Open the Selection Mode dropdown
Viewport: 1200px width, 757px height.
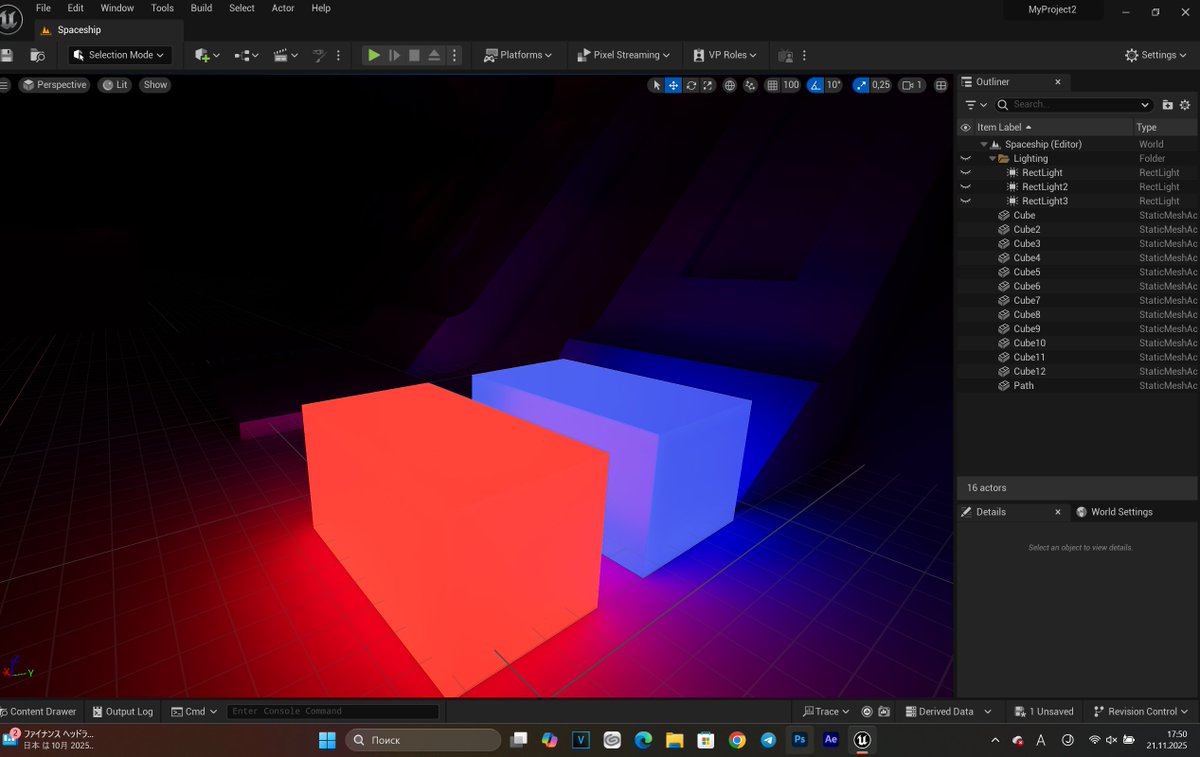(x=120, y=55)
